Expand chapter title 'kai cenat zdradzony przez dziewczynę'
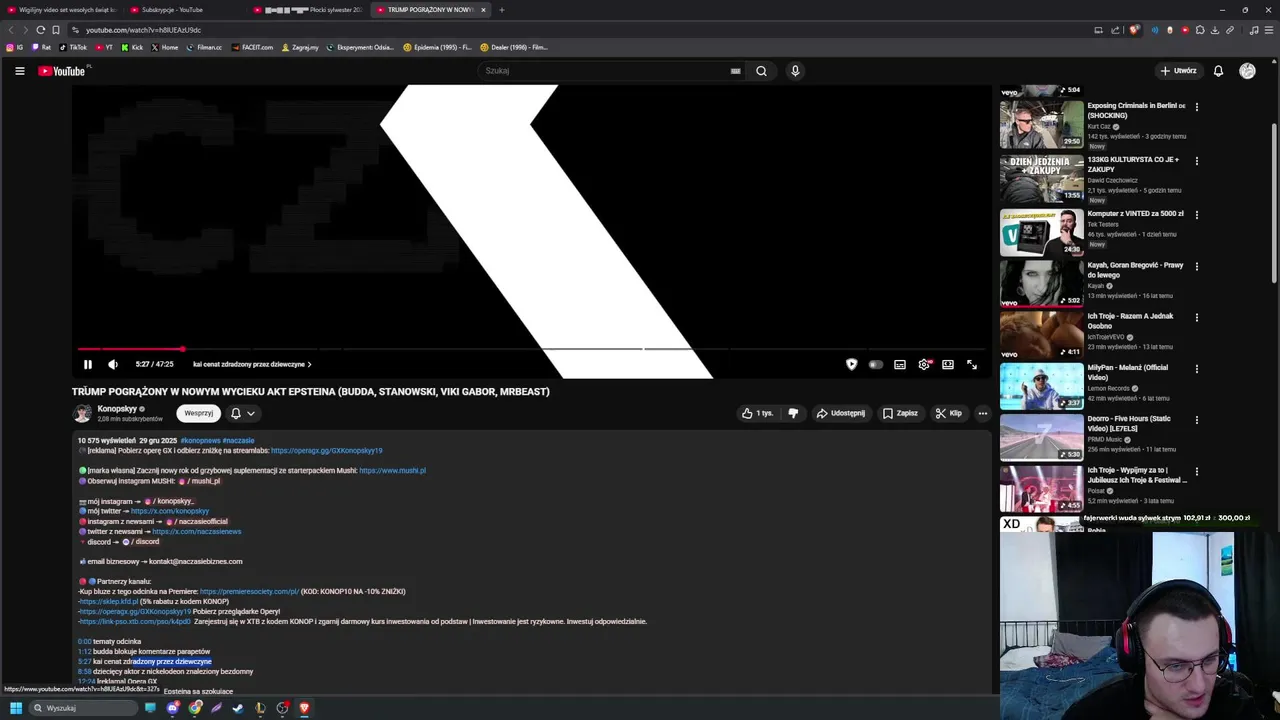The width and height of the screenshot is (1280, 720). coord(252,365)
